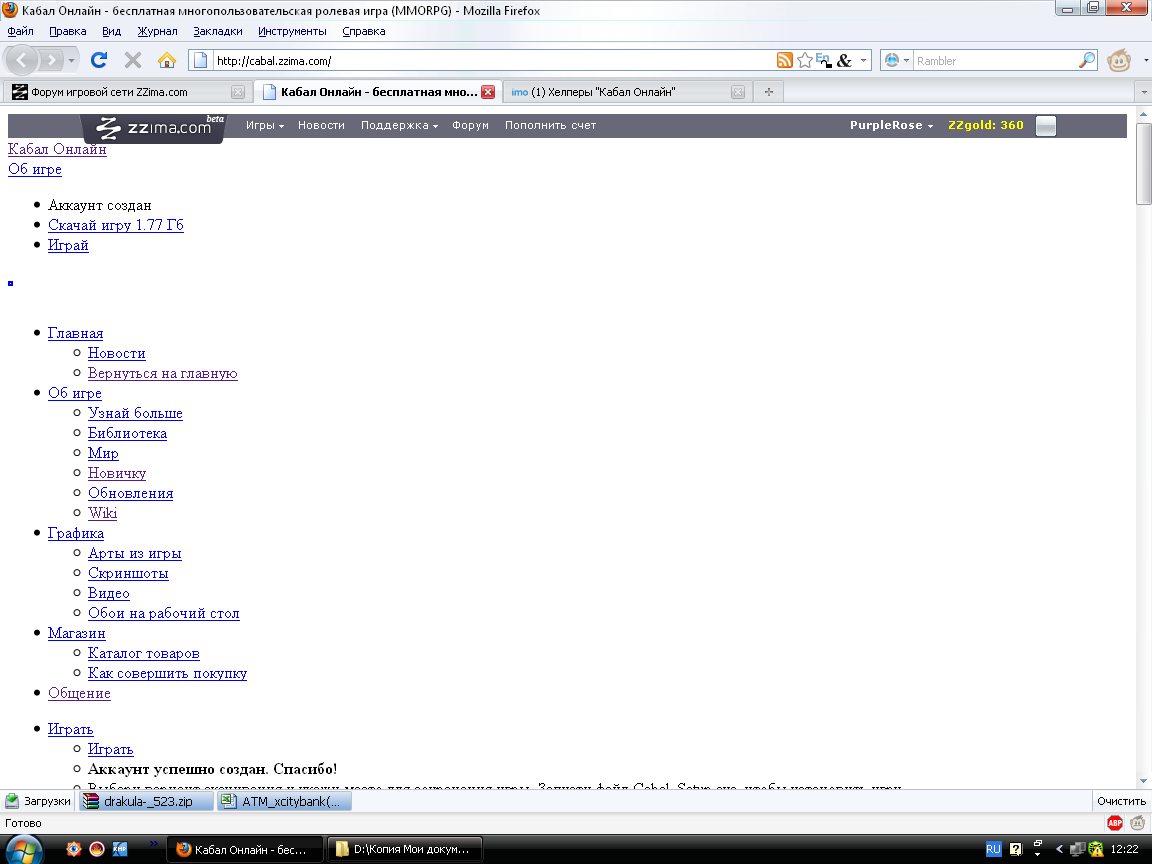The width and height of the screenshot is (1152, 864).
Task: Click the Скачай игру 1.77 Гб link
Action: [x=115, y=225]
